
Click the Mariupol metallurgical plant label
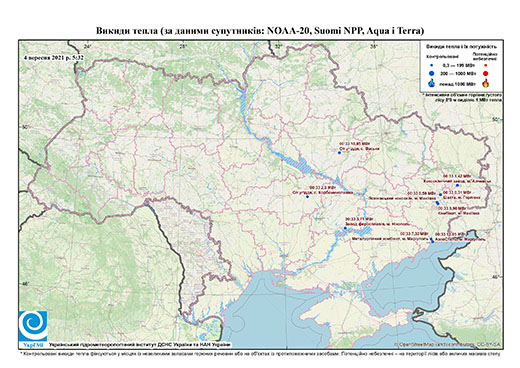coord(390,239)
